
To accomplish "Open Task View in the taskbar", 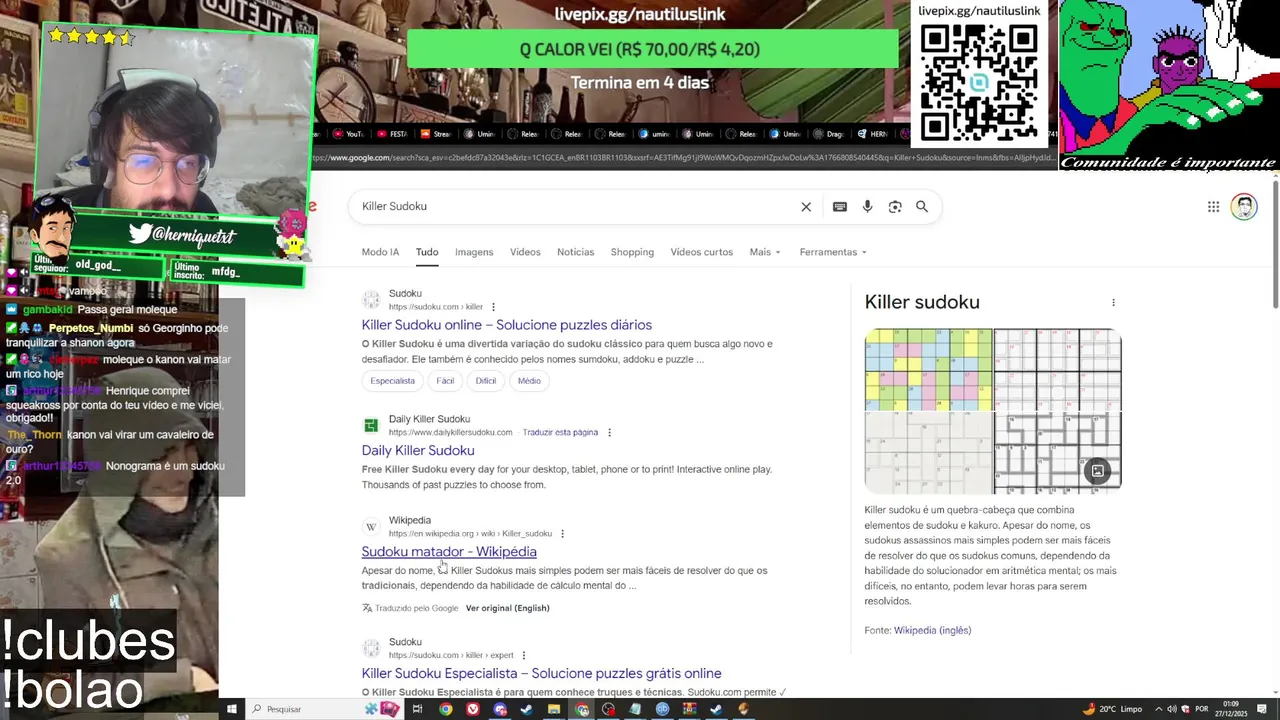I will [417, 709].
